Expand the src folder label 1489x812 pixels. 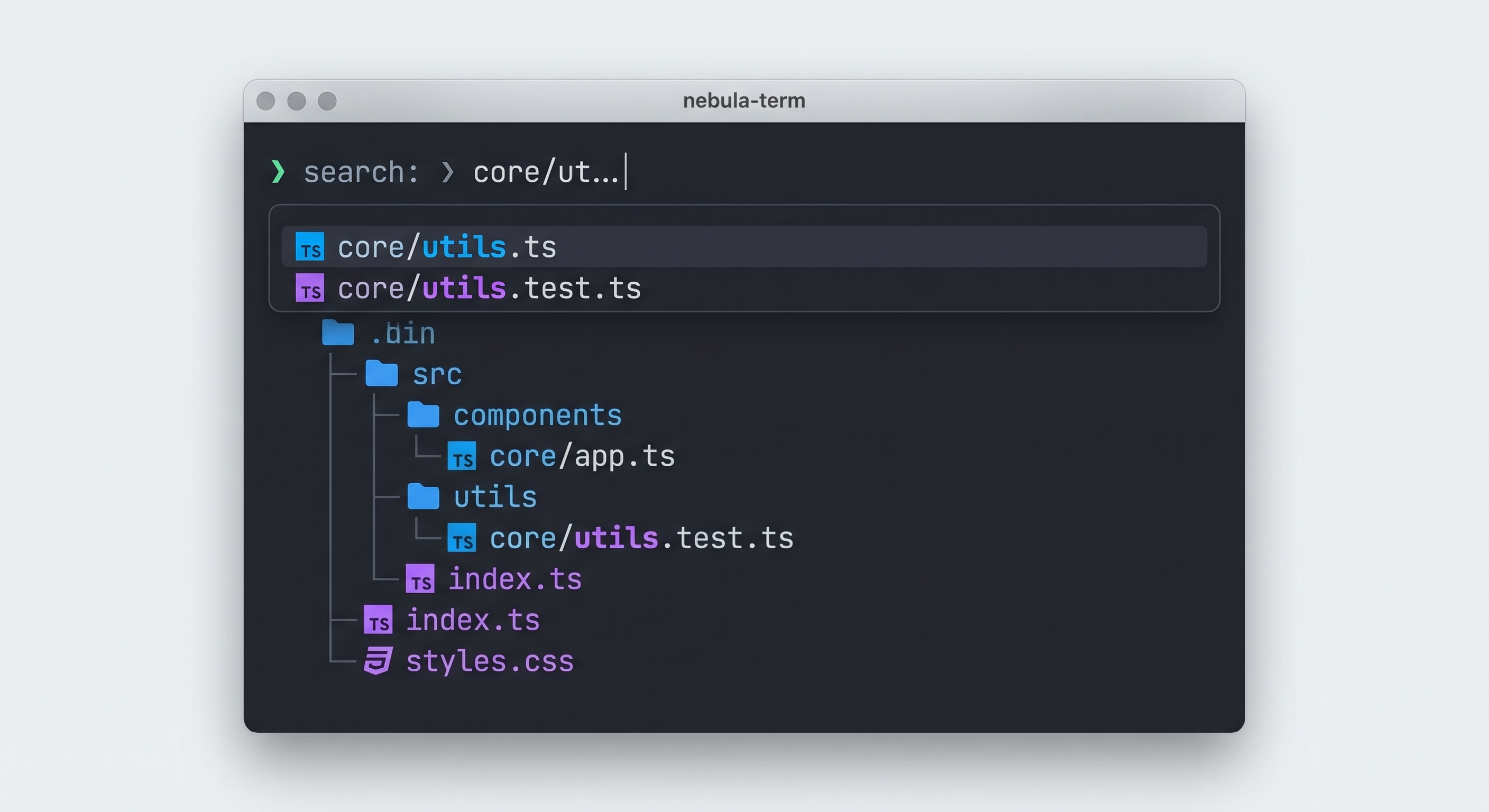click(437, 374)
